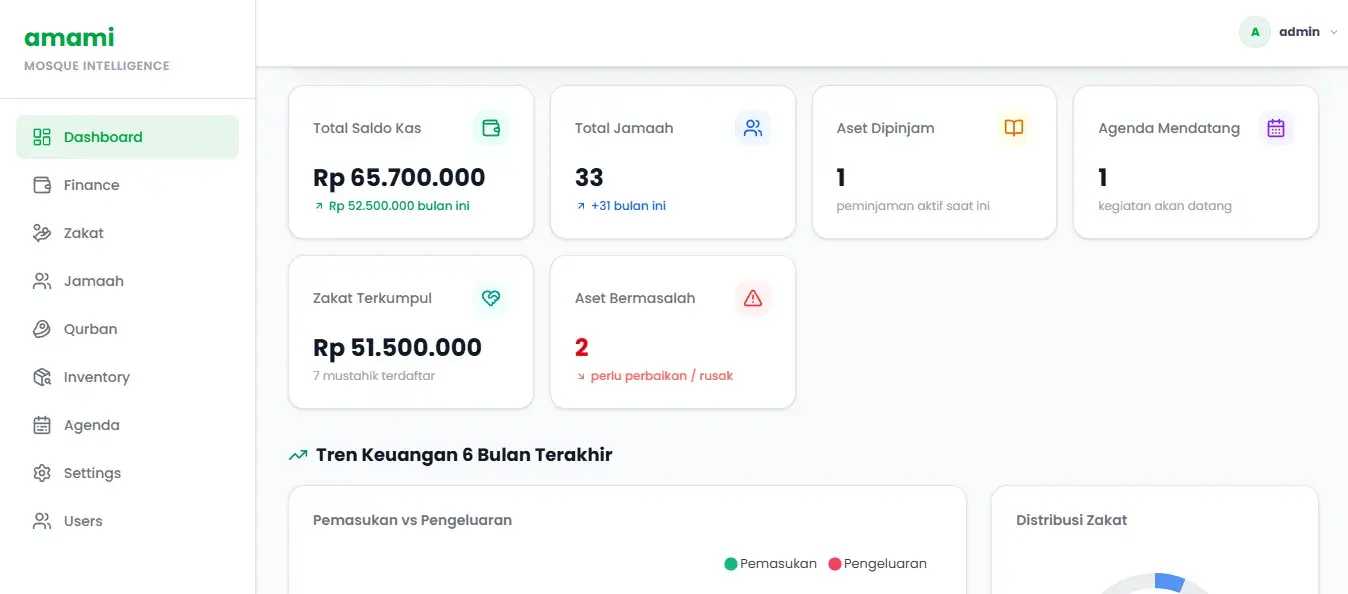This screenshot has width=1348, height=594.
Task: Click the Total Saldo Kas card title
Action: pos(367,128)
